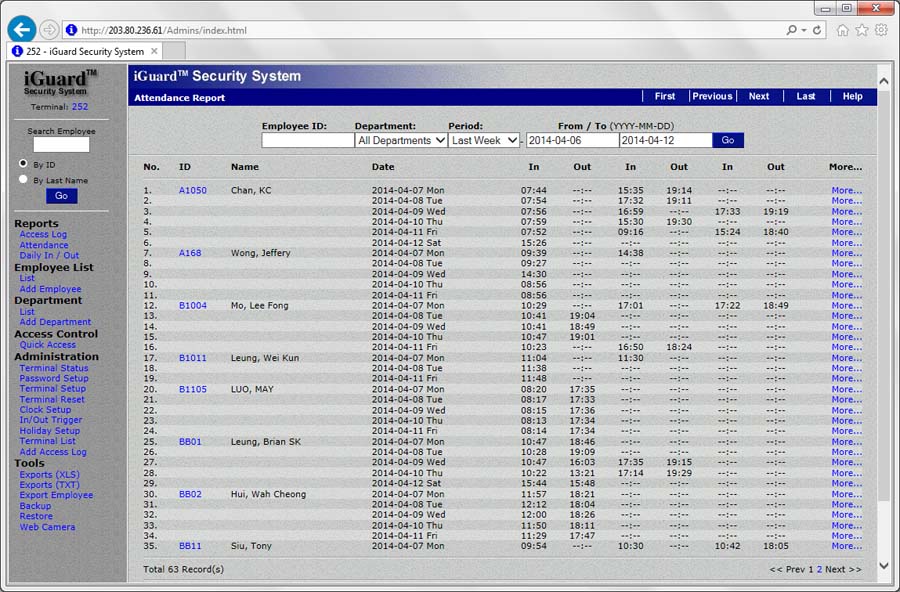Click Next in the report navigation bar
Viewport: 900px width, 592px height.
759,96
